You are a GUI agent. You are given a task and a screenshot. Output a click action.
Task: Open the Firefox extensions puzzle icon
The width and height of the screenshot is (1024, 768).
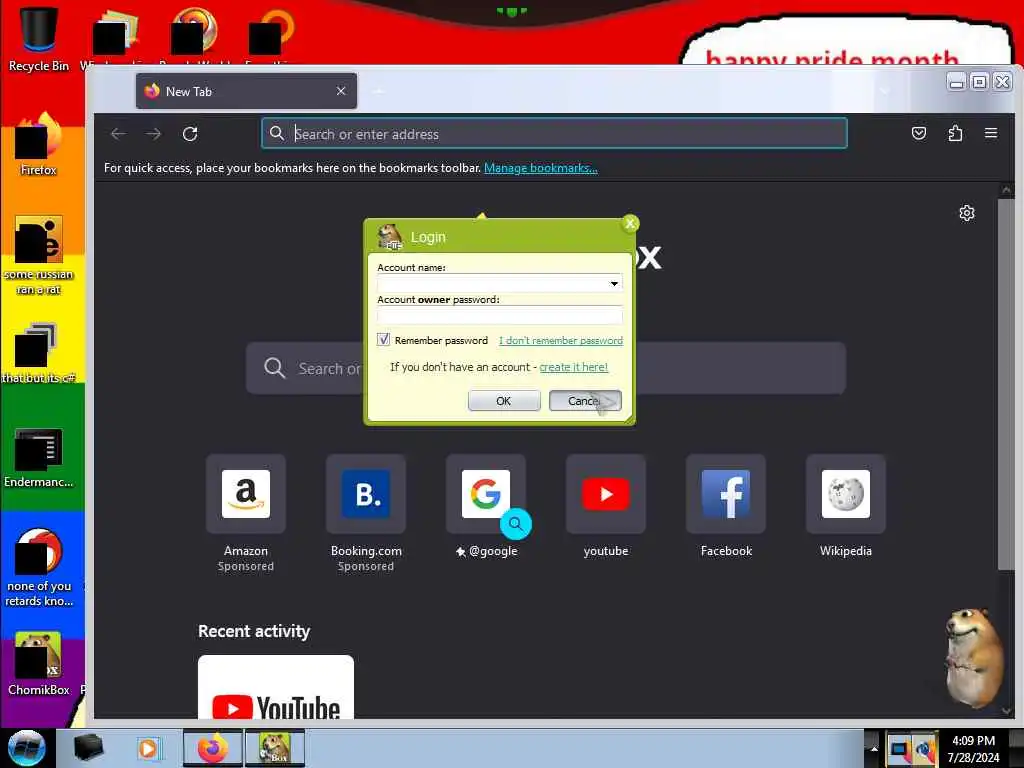click(955, 133)
